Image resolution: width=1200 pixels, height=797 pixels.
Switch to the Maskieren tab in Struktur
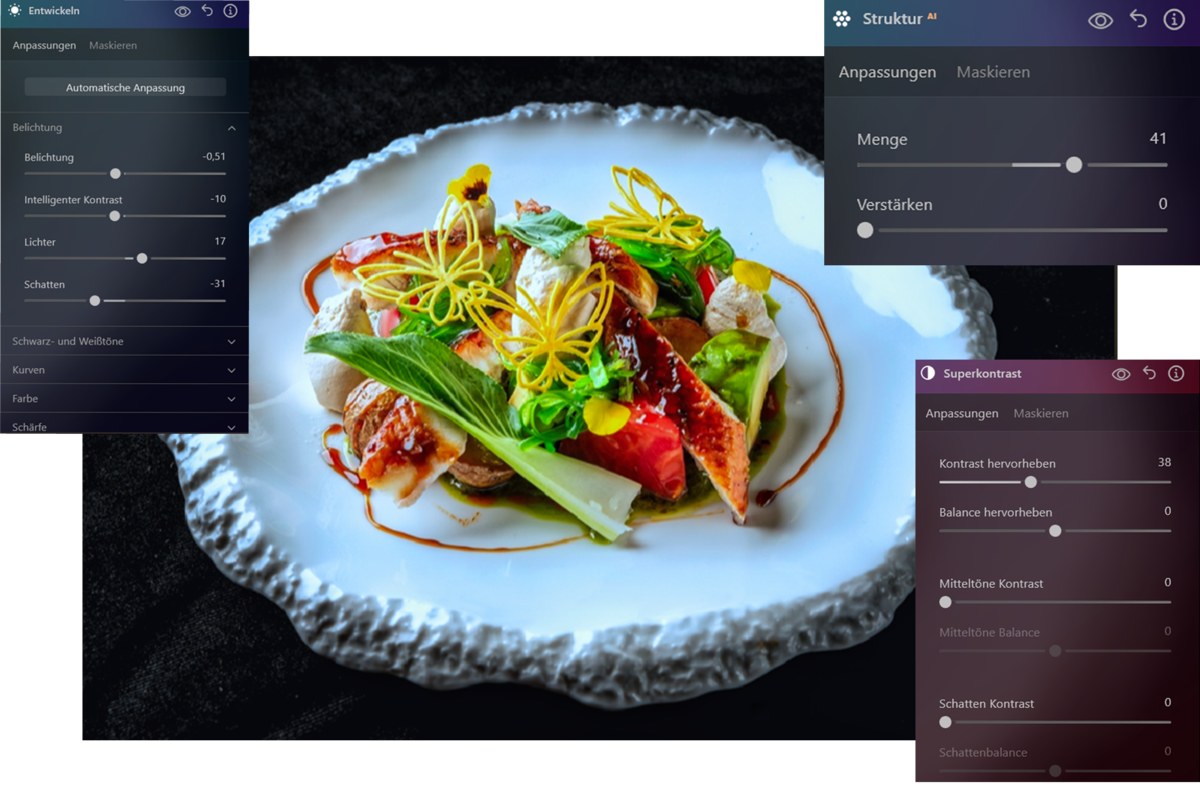(993, 71)
